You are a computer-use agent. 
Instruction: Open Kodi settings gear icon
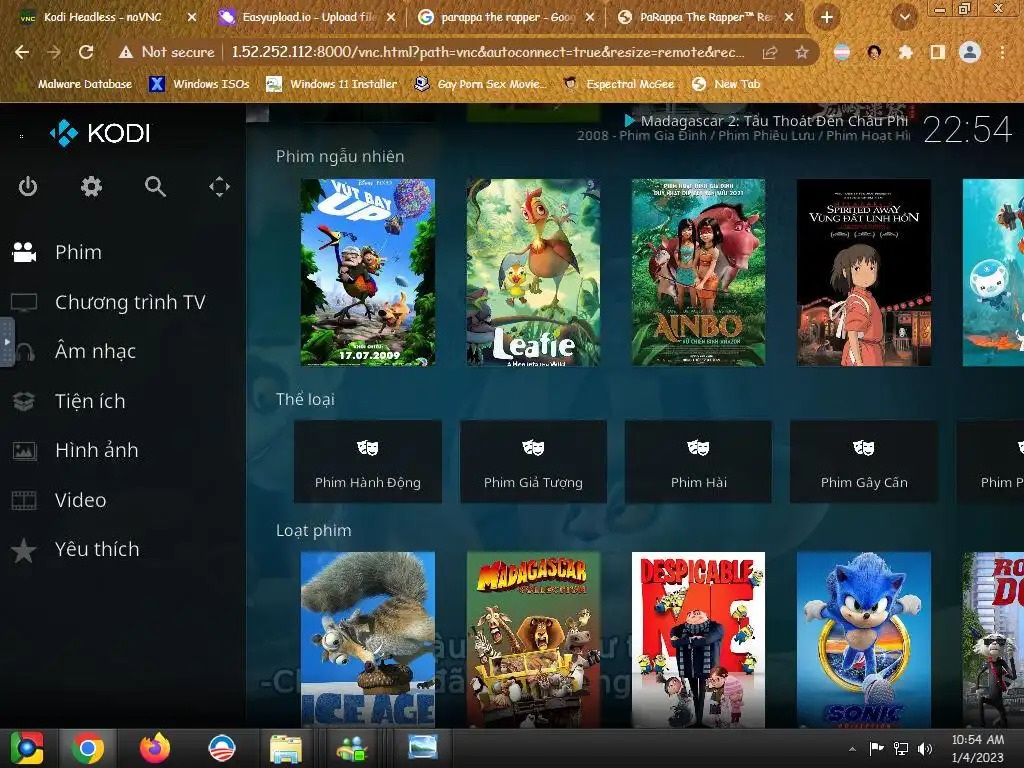91,187
